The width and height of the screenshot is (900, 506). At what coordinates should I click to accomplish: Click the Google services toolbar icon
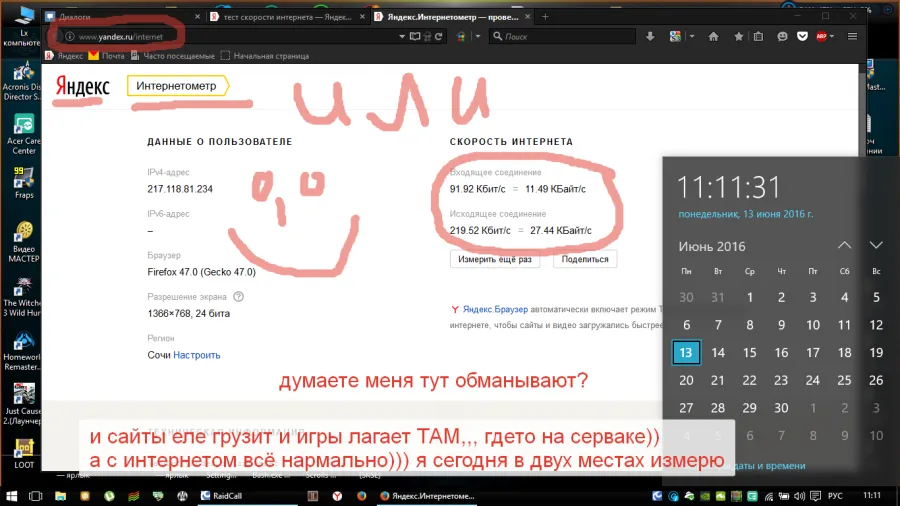(676, 37)
